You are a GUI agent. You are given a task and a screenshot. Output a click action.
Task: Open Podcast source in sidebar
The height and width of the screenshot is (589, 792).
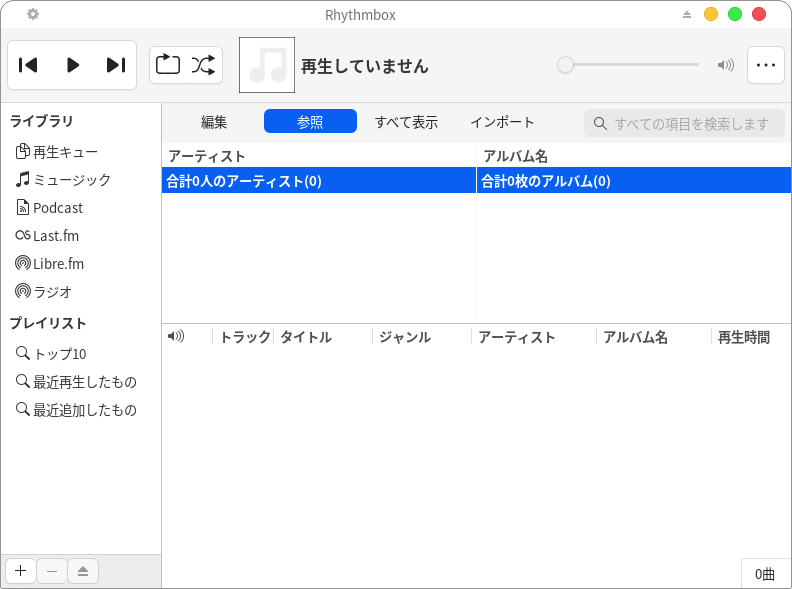[57, 208]
